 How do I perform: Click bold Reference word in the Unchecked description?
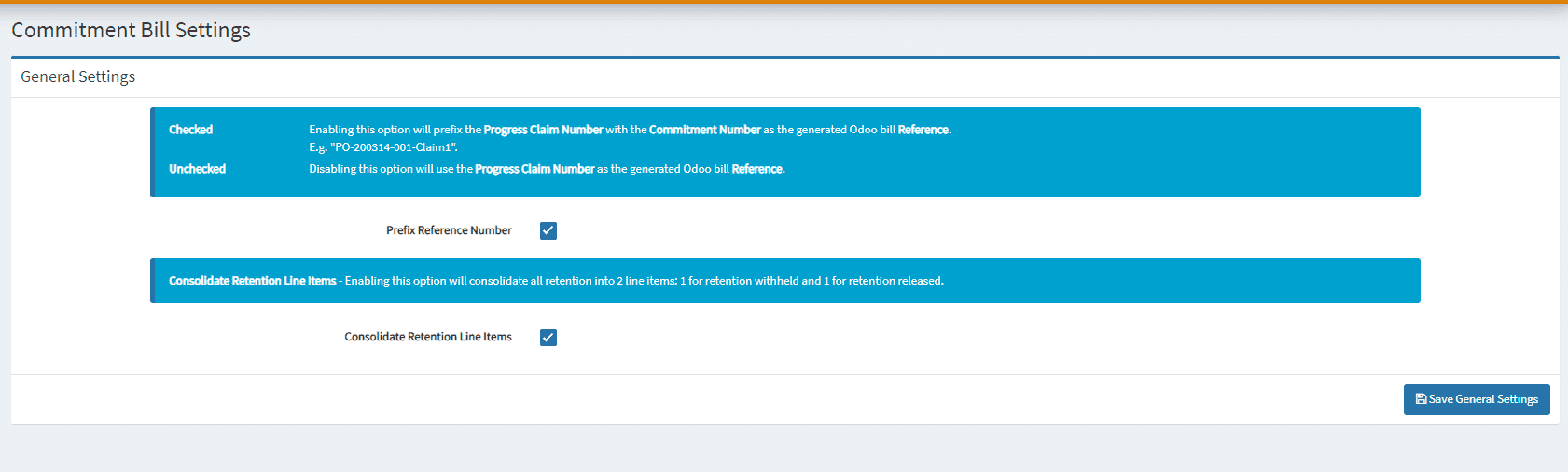coord(757,169)
